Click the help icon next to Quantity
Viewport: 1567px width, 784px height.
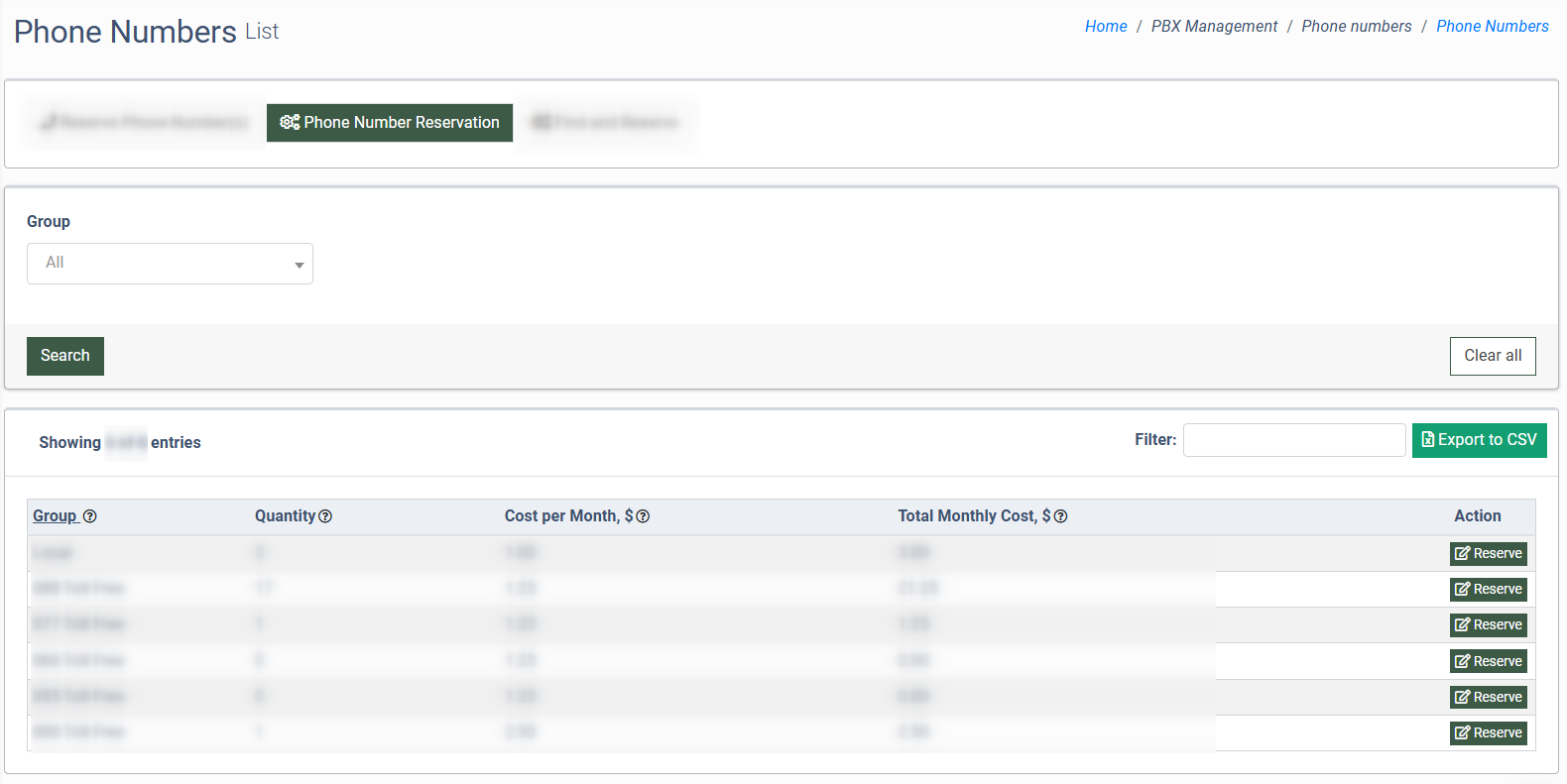pos(325,516)
